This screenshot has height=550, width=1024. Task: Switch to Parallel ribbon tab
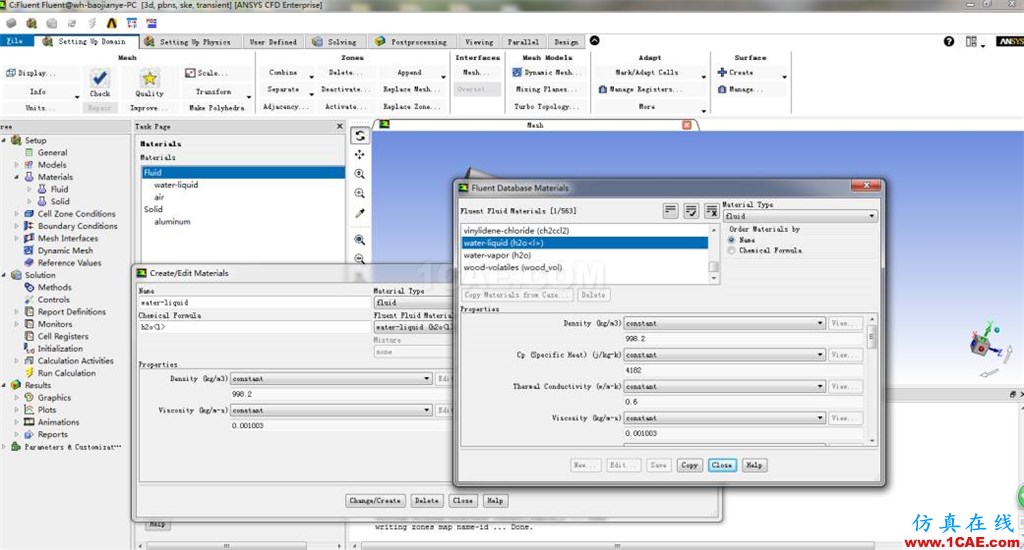pyautogui.click(x=524, y=42)
